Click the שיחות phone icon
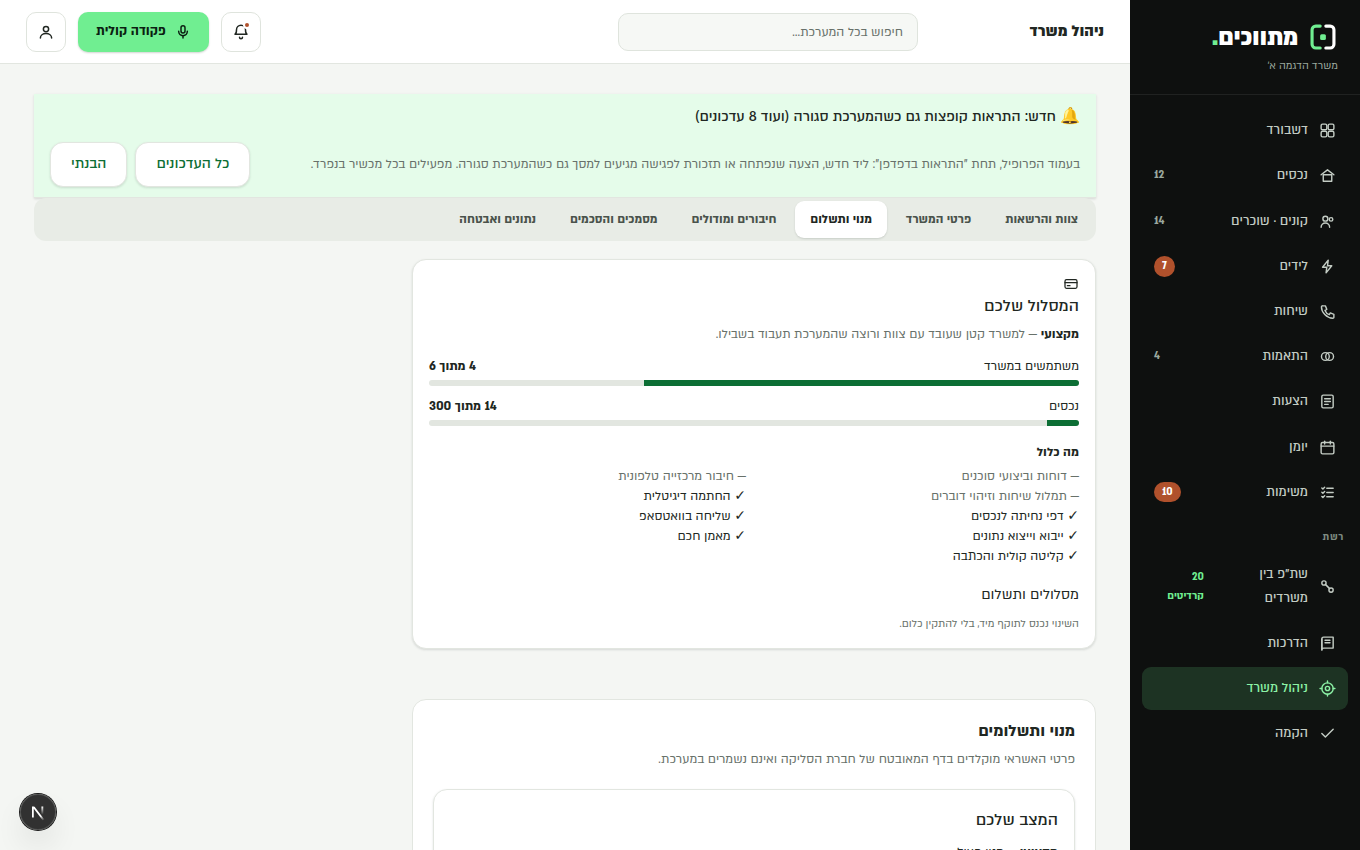The image size is (1360, 850). pyautogui.click(x=1327, y=311)
